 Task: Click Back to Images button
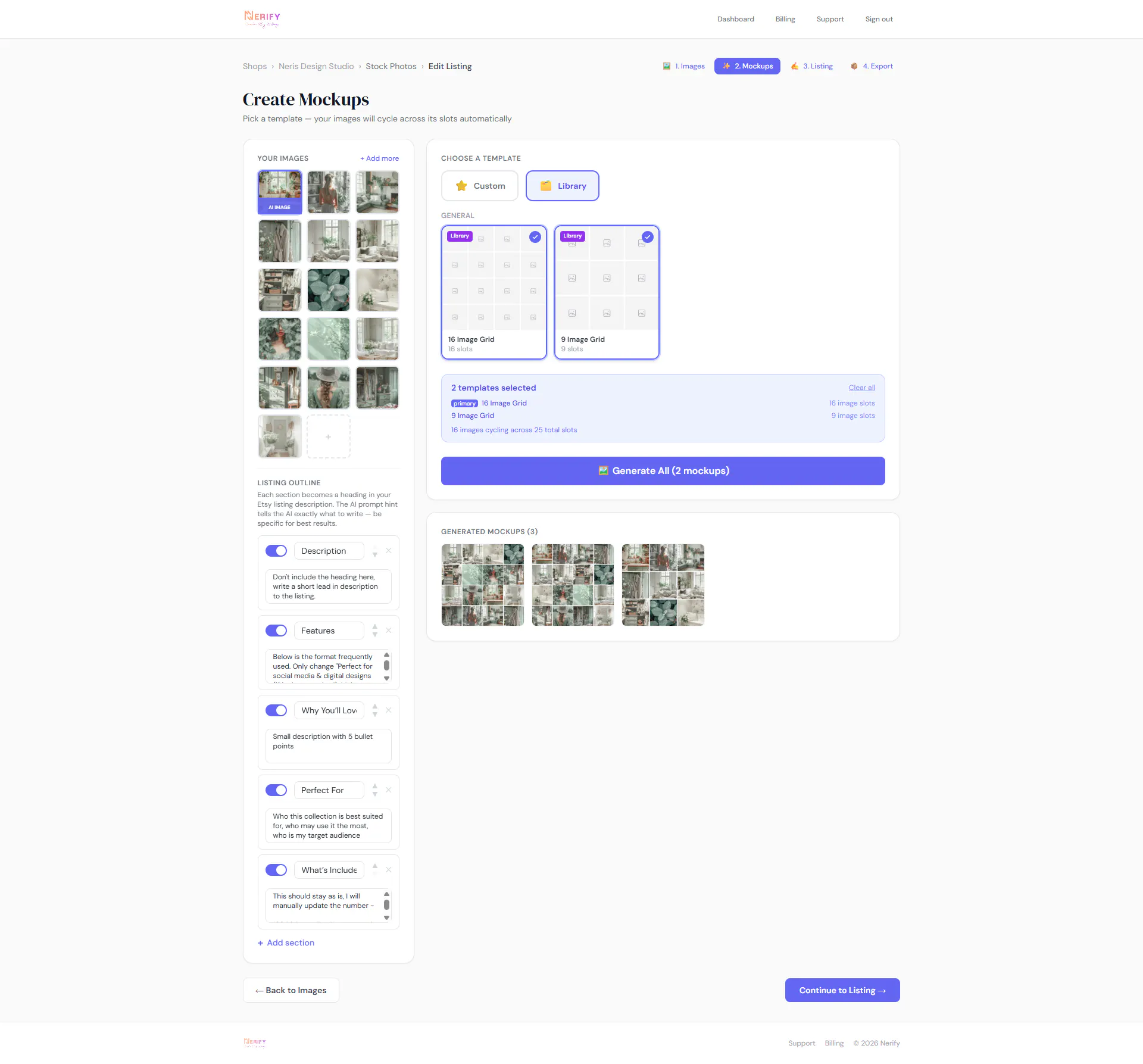291,990
